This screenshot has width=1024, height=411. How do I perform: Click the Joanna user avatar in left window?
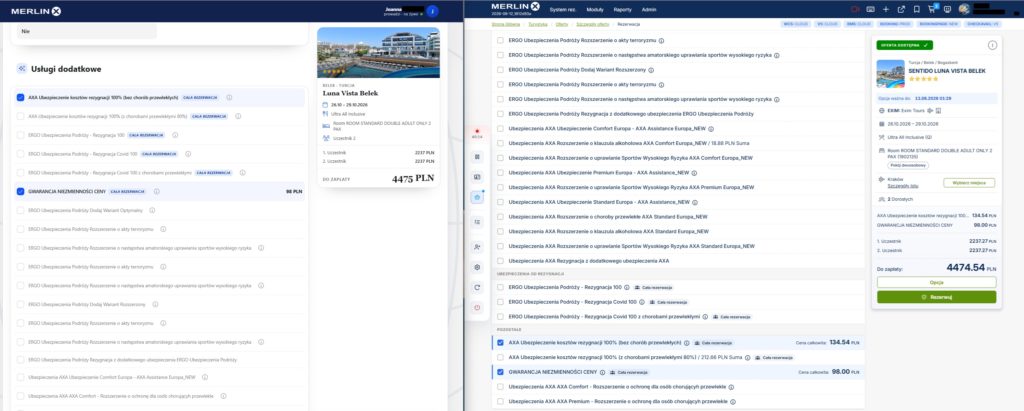pyautogui.click(x=432, y=10)
